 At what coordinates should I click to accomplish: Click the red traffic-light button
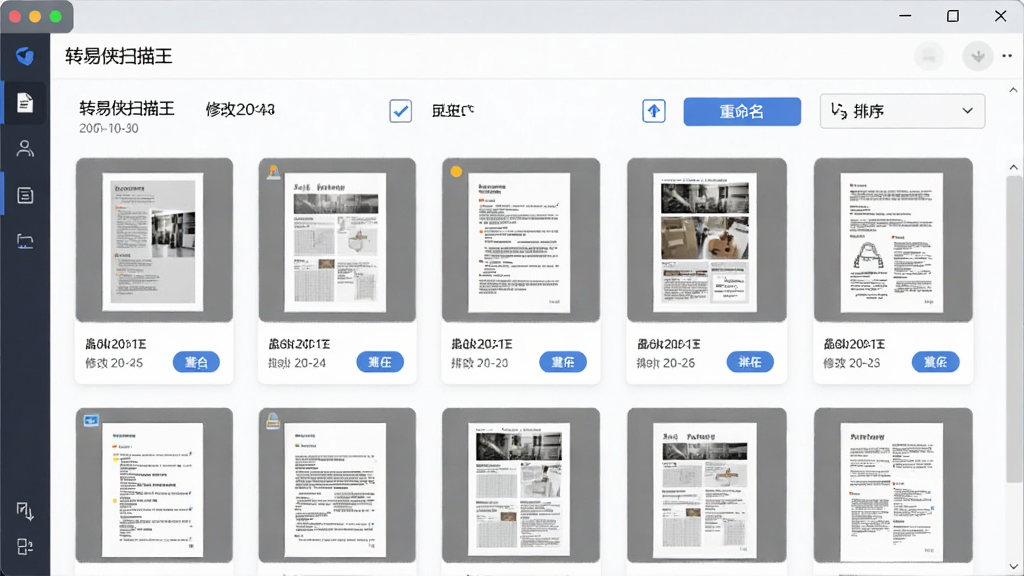click(x=14, y=16)
